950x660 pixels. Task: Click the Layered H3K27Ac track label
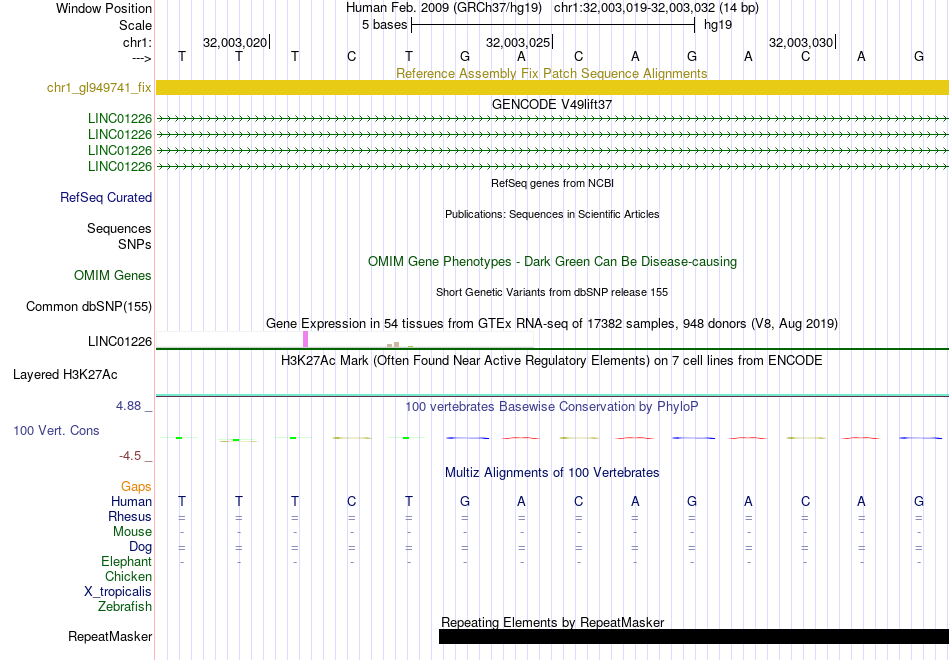(x=65, y=375)
